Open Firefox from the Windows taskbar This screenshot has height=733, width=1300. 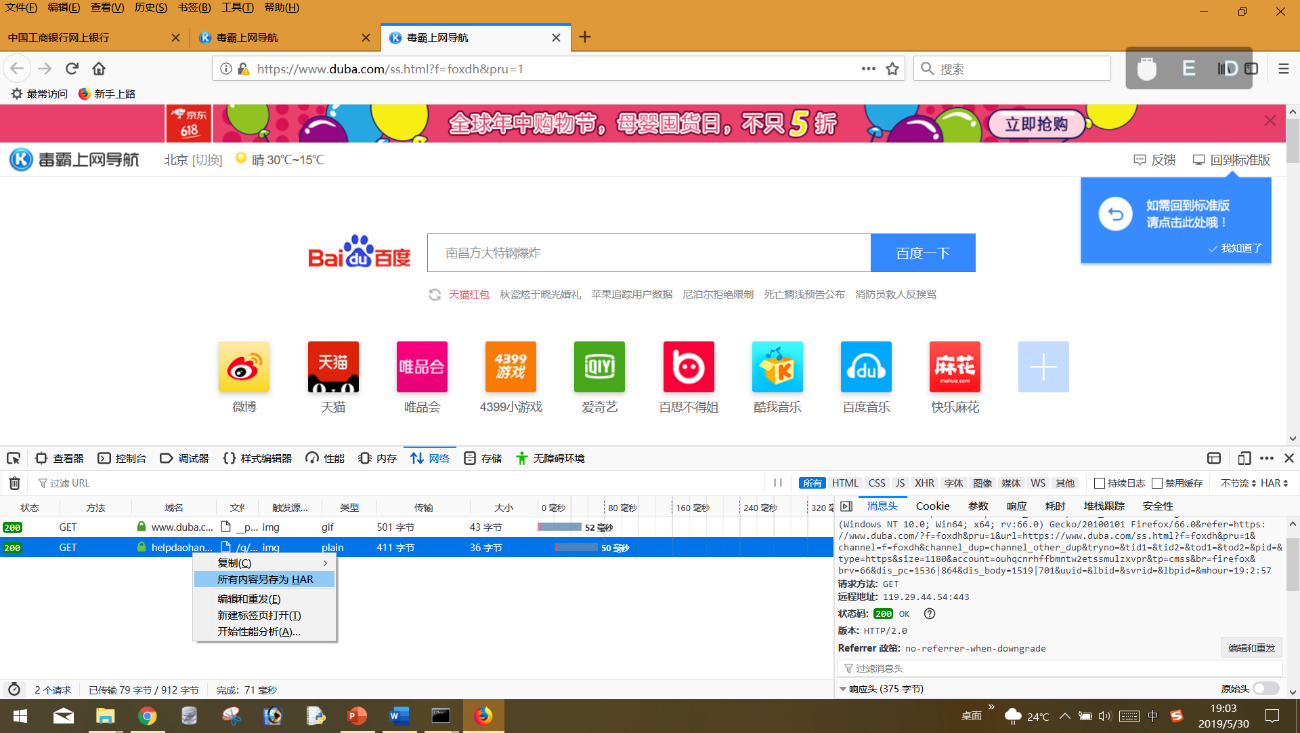click(484, 716)
